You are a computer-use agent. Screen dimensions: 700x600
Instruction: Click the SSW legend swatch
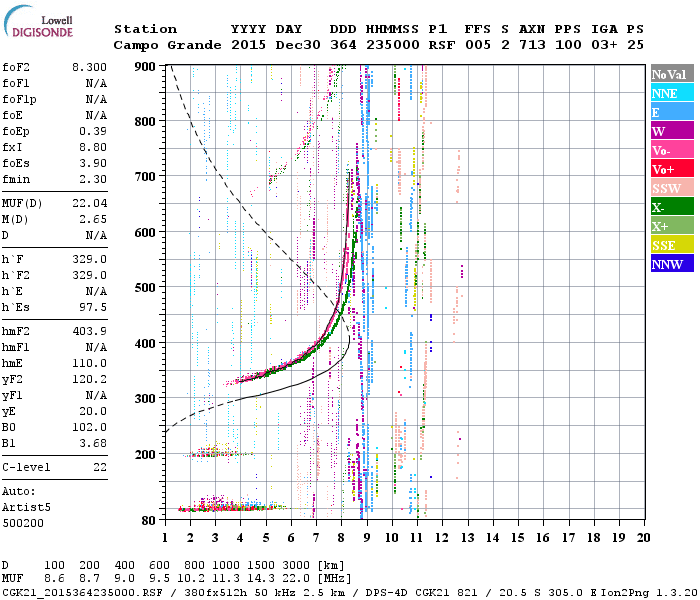pos(672,188)
